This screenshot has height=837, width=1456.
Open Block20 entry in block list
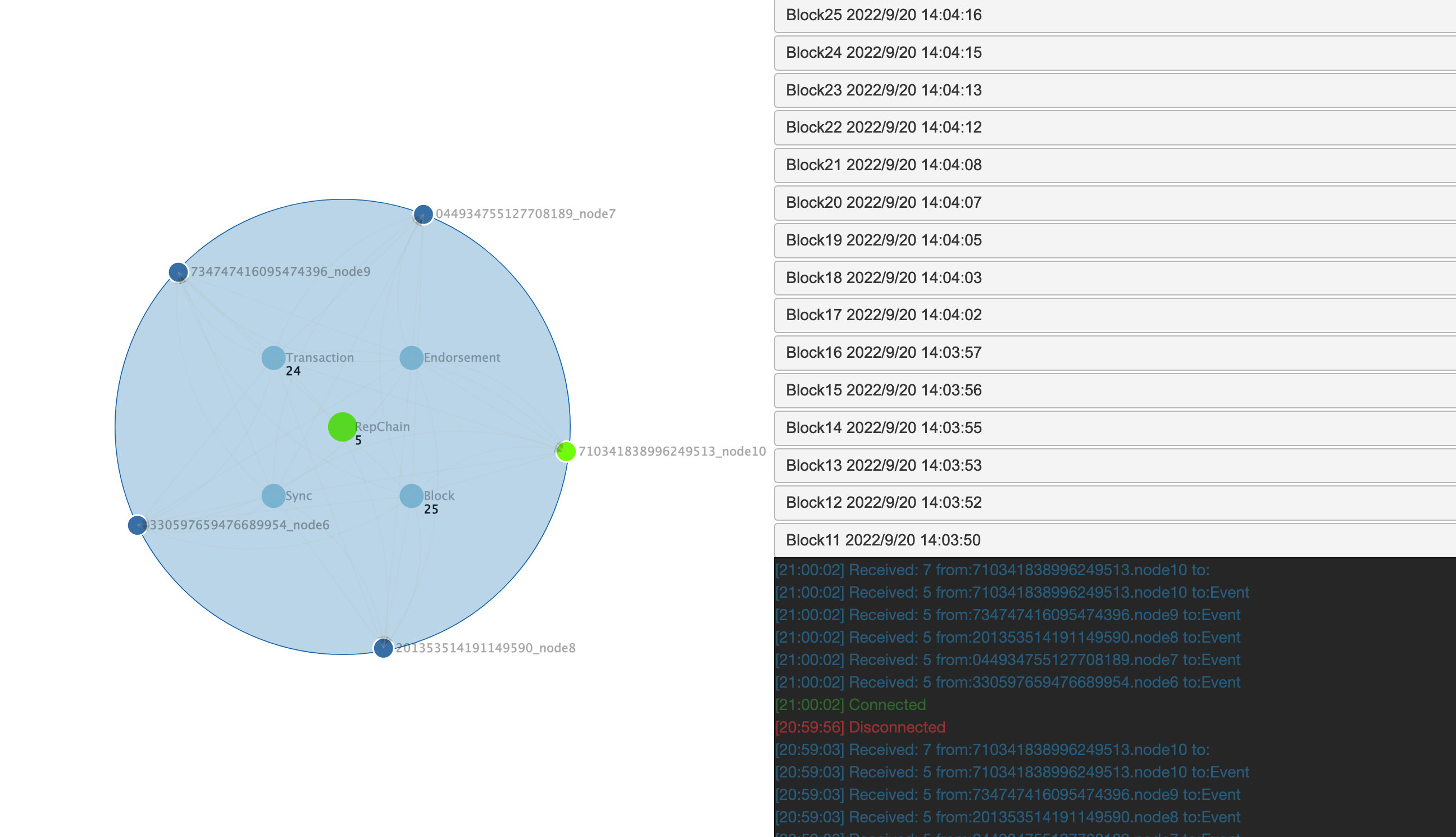pos(1115,203)
